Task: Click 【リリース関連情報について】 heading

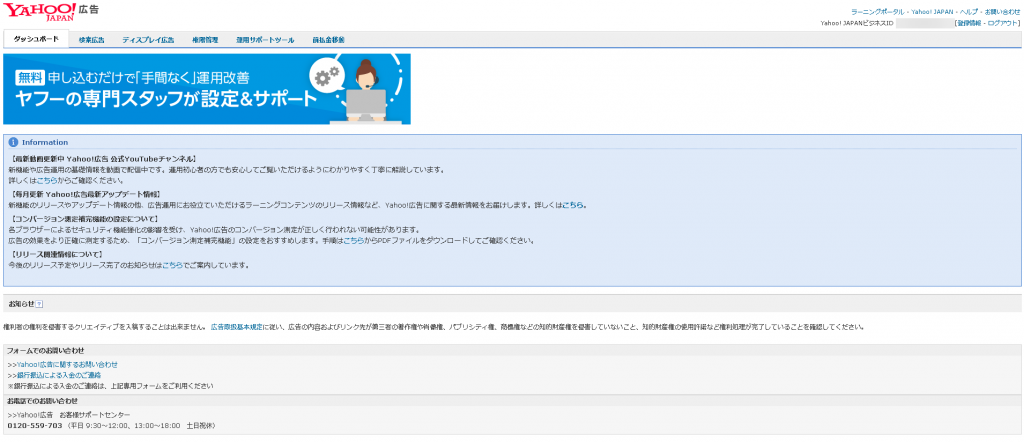Action: coord(57,254)
